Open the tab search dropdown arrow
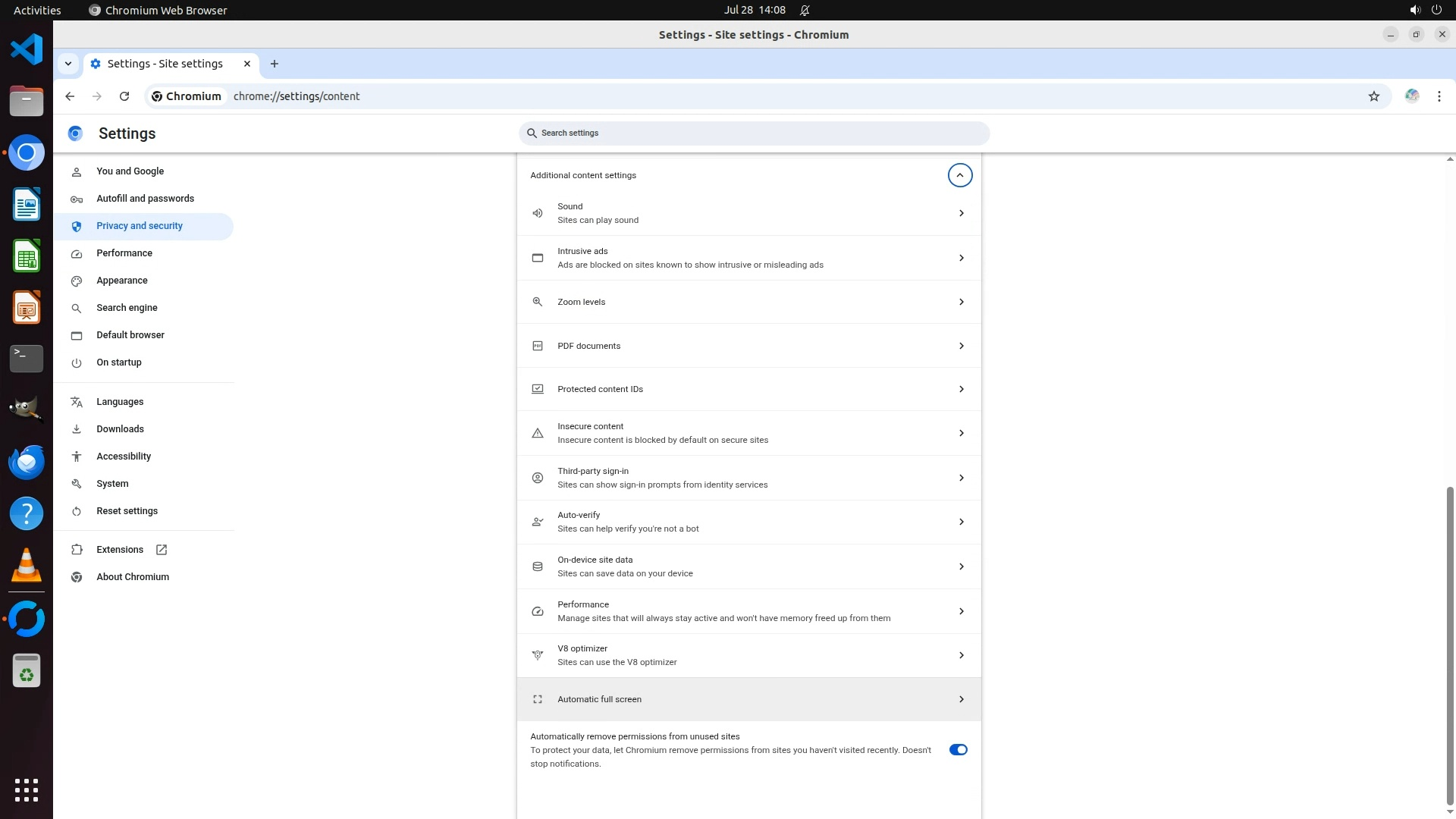Image resolution: width=1456 pixels, height=819 pixels. click(68, 64)
